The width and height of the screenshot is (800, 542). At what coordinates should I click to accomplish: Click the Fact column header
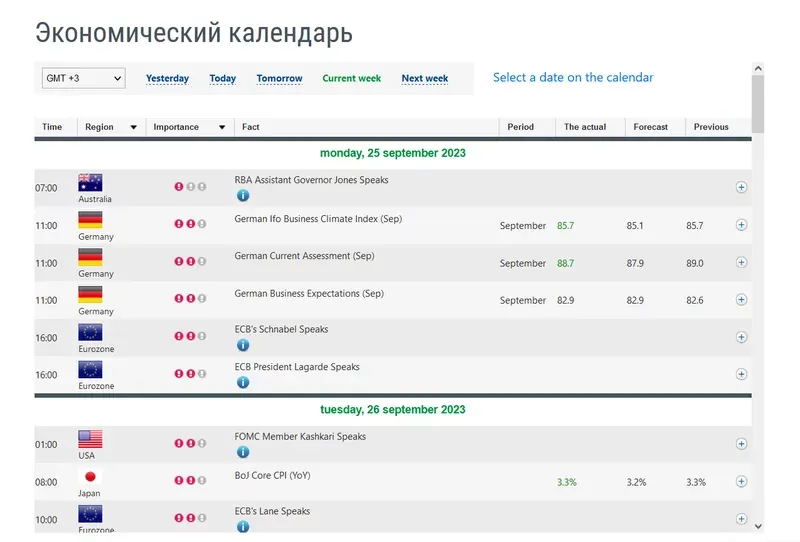click(251, 127)
